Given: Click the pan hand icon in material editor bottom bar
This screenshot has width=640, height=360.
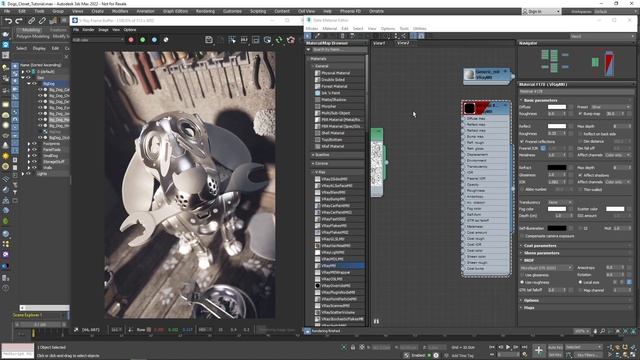Looking at the screenshot, I should point(595,331).
